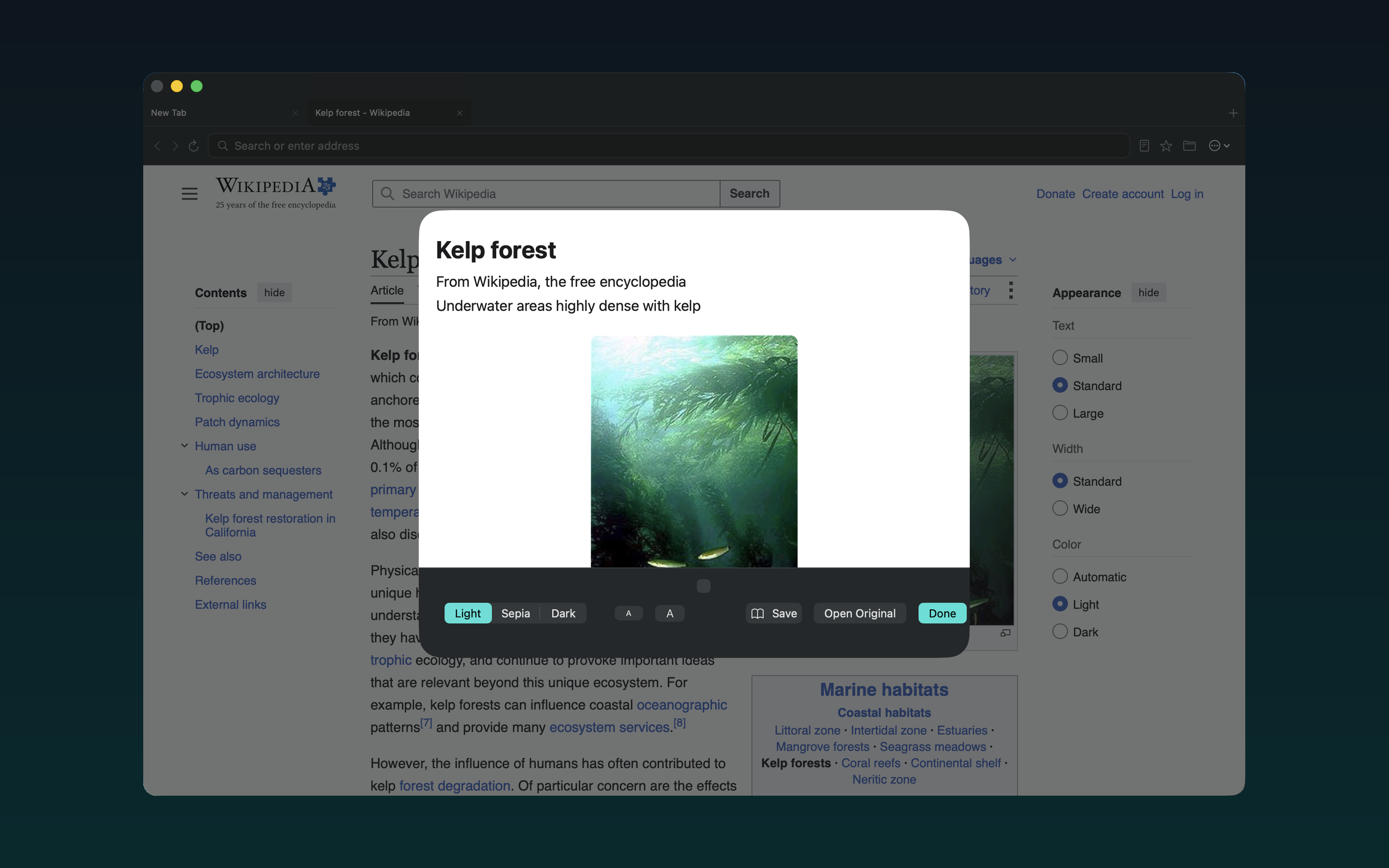Viewport: 1389px width, 868px height.
Task: Switch reader theme to Dark
Action: point(563,613)
